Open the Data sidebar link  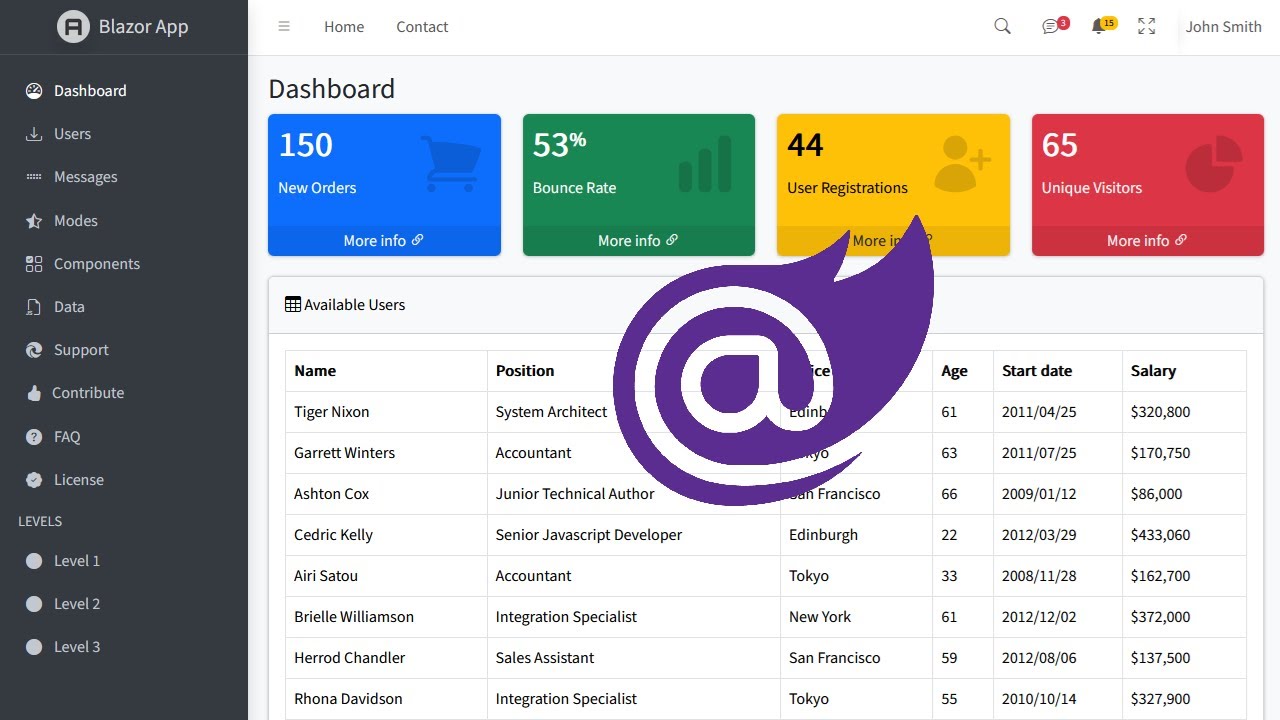(124, 307)
